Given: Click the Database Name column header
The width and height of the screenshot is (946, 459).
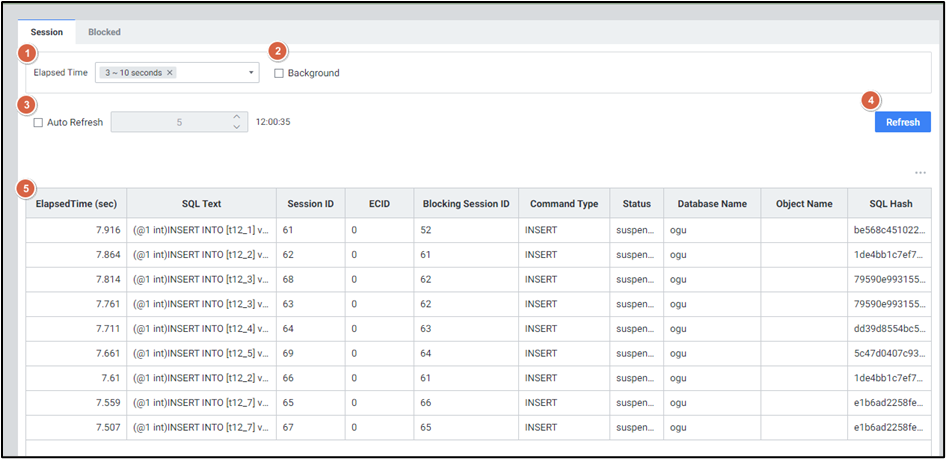Looking at the screenshot, I should 712,204.
